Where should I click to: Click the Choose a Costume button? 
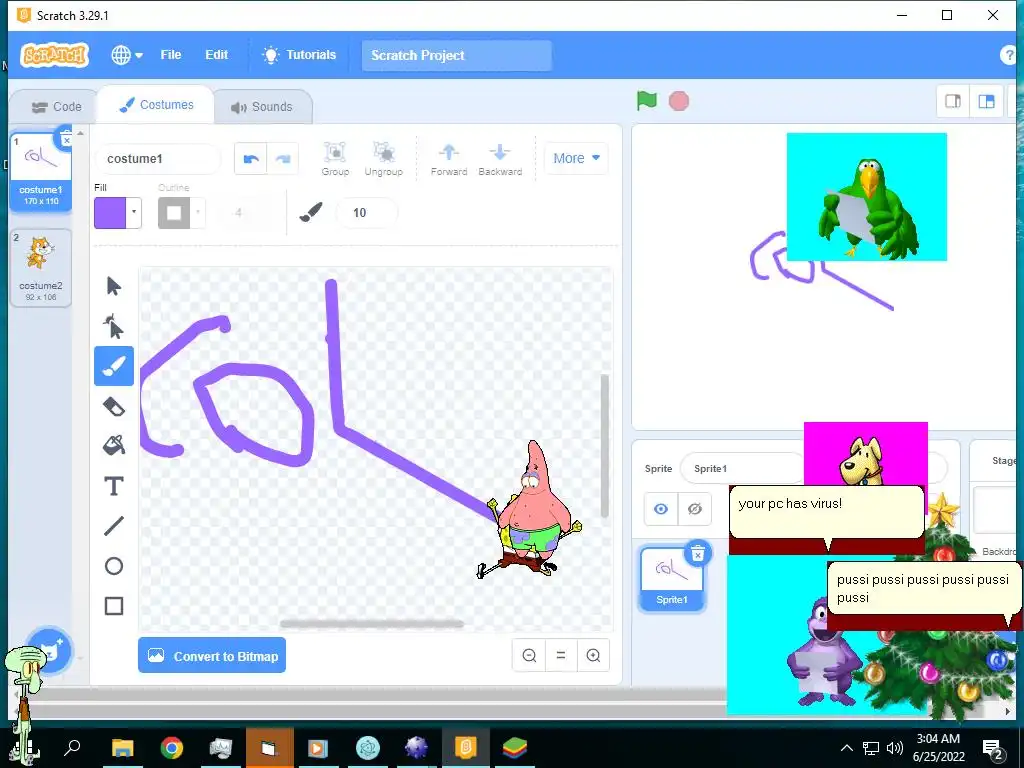50,650
